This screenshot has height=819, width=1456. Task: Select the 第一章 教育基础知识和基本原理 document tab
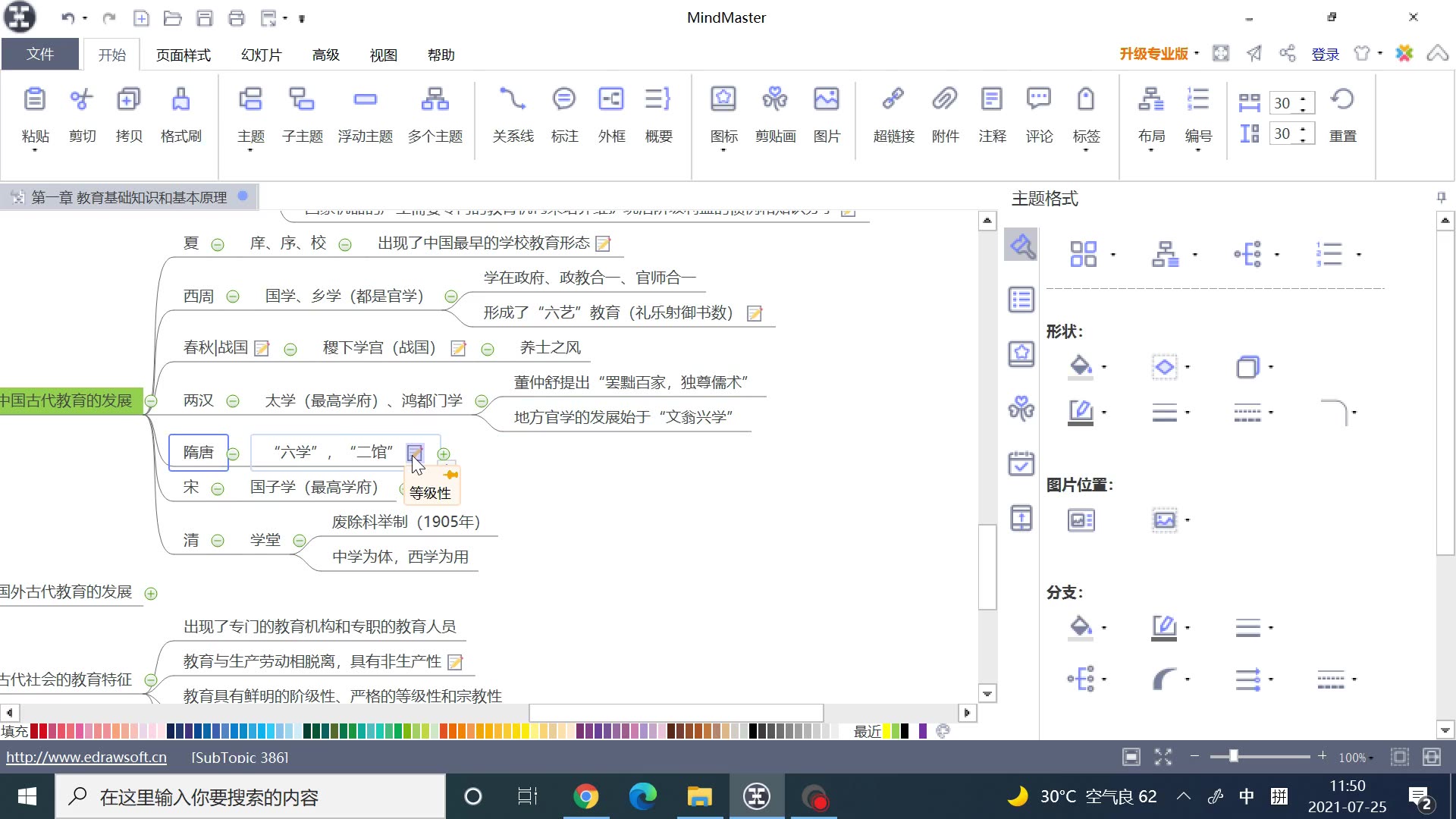click(129, 197)
